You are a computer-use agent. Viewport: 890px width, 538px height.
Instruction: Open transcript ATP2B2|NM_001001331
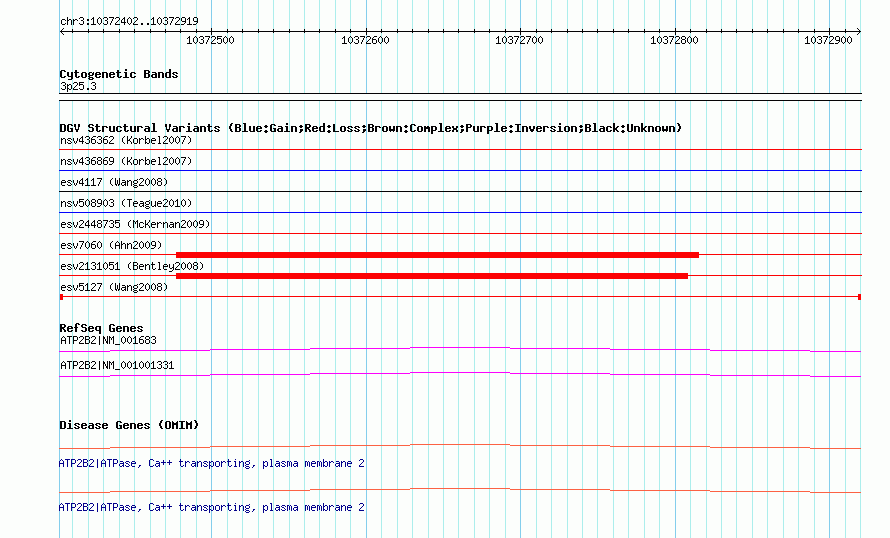(x=117, y=365)
